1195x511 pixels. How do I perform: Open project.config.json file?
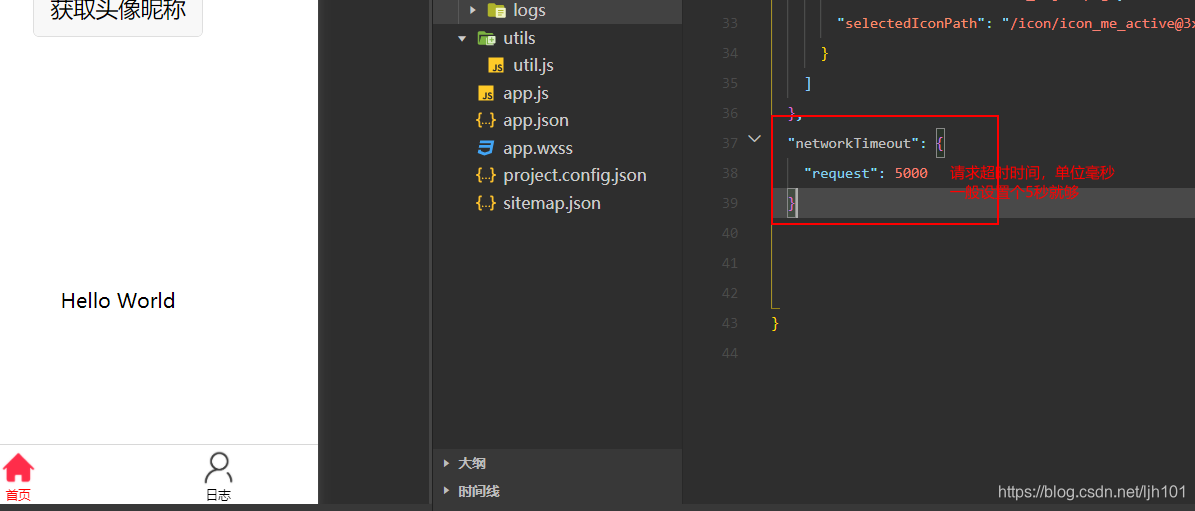[x=575, y=175]
